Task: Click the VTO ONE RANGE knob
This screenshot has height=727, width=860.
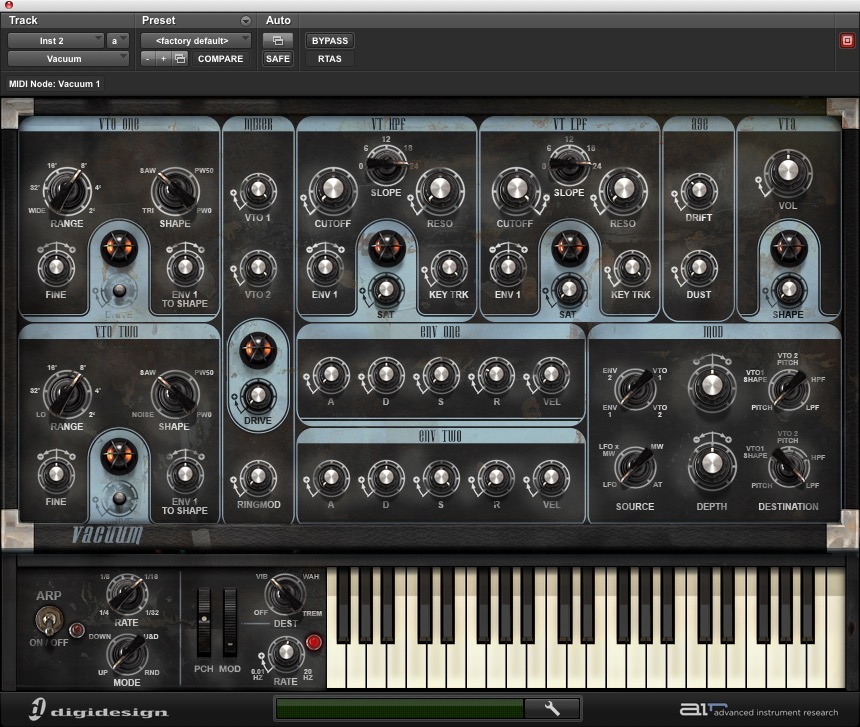Action: pos(67,190)
